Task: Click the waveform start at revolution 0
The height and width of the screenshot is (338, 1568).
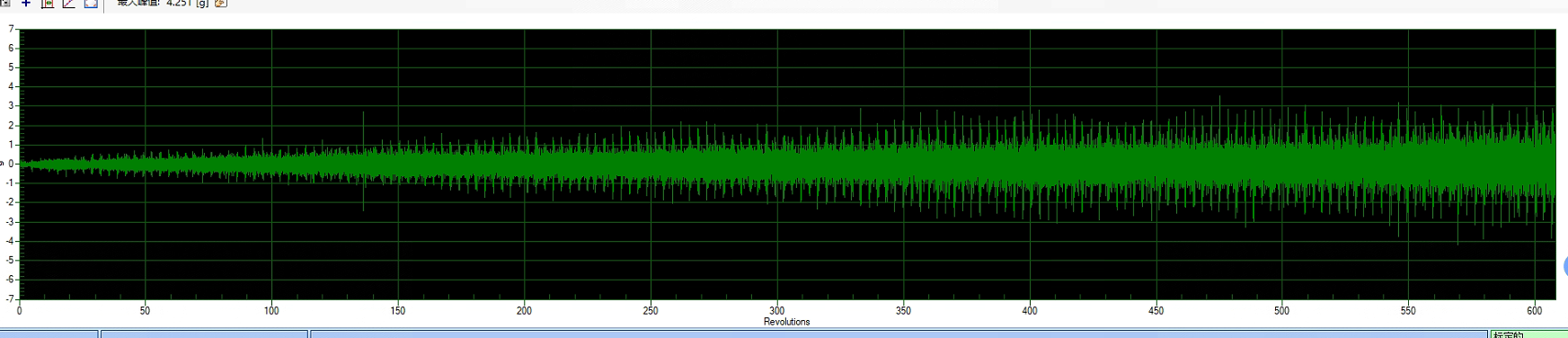Action: (x=21, y=164)
